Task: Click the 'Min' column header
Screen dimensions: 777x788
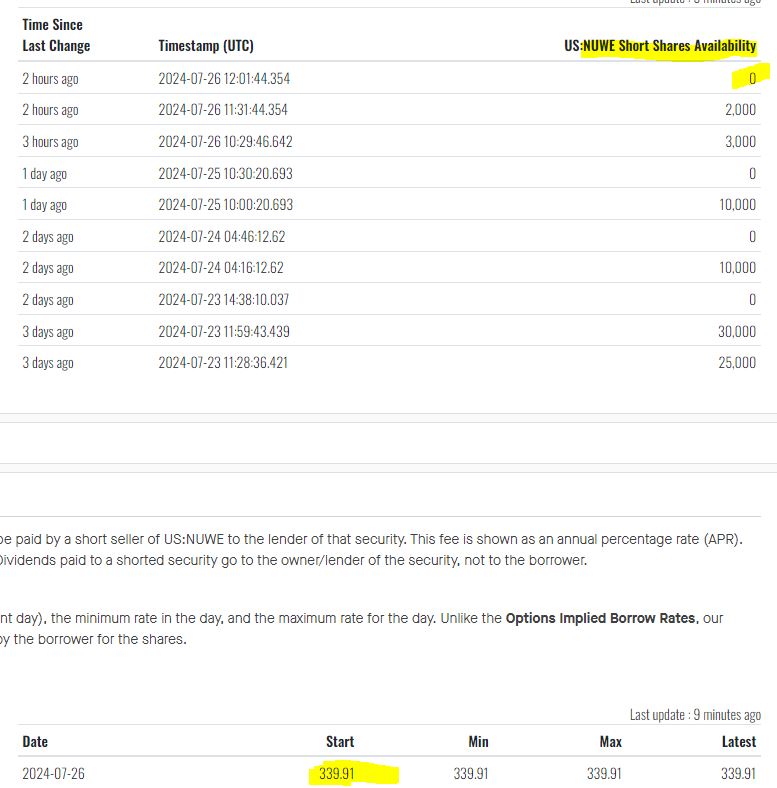Action: pyautogui.click(x=478, y=742)
